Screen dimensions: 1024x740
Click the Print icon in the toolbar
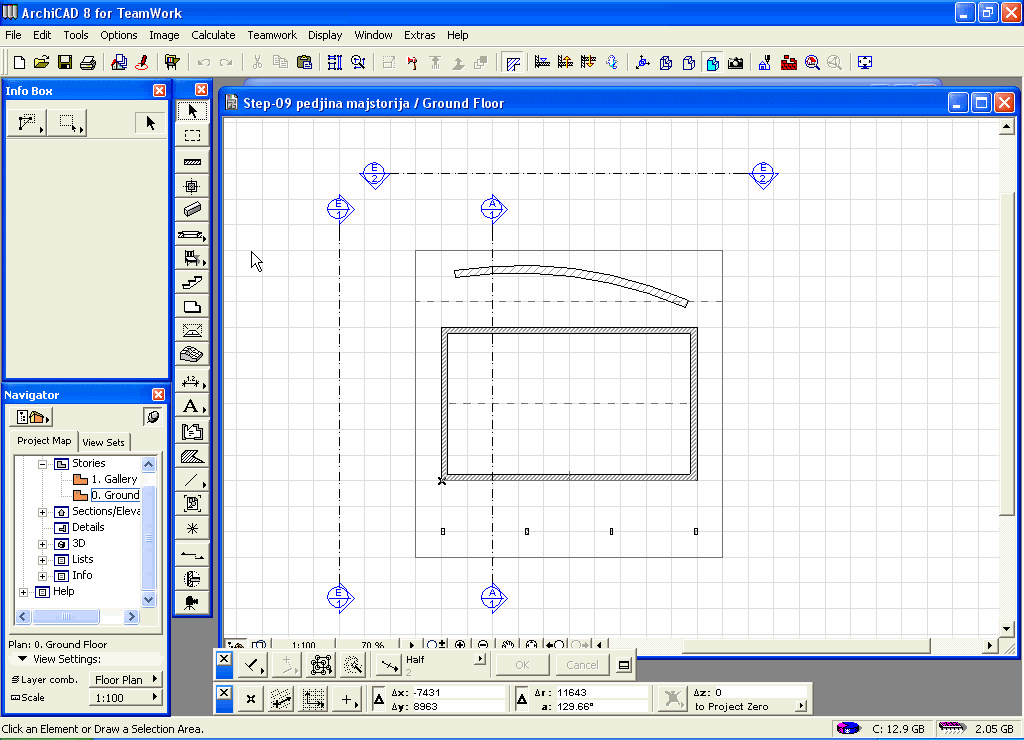click(88, 63)
